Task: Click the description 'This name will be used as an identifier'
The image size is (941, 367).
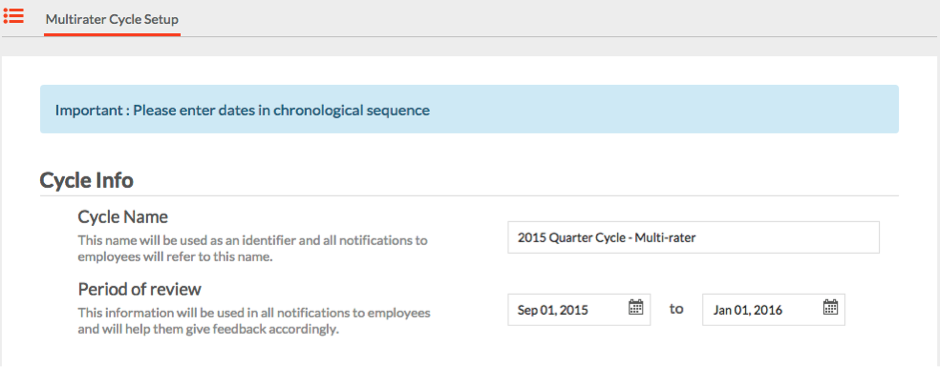Action: click(x=253, y=249)
